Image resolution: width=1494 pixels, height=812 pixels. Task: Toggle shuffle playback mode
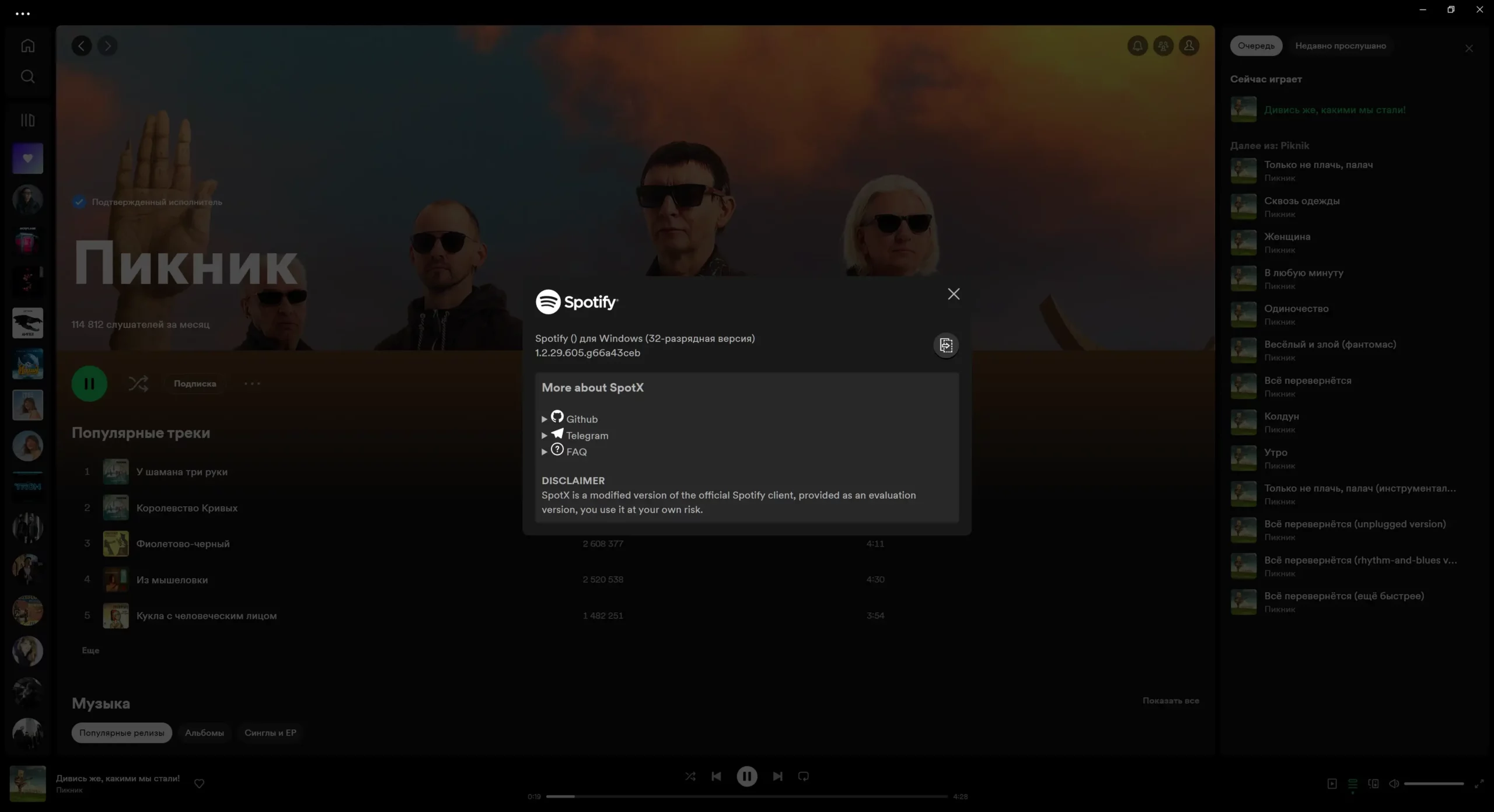tap(690, 776)
